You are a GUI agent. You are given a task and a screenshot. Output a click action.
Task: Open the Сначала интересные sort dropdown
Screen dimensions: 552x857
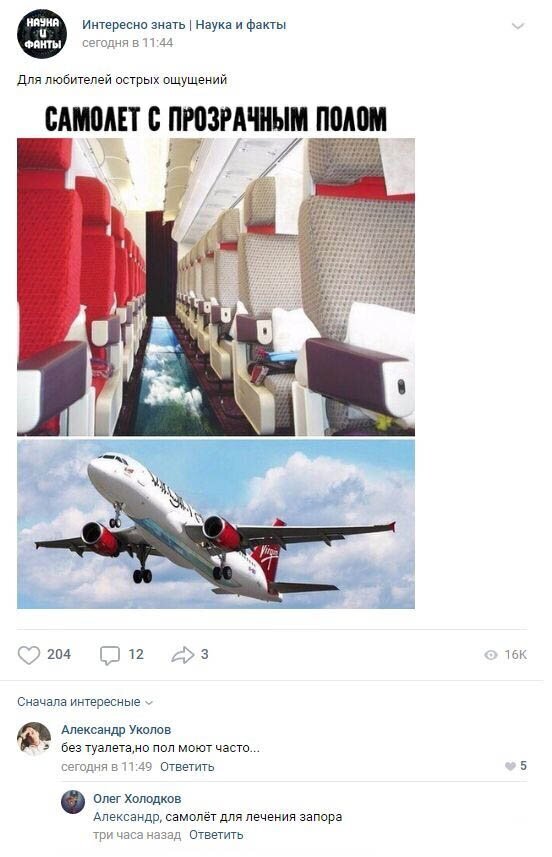(85, 702)
